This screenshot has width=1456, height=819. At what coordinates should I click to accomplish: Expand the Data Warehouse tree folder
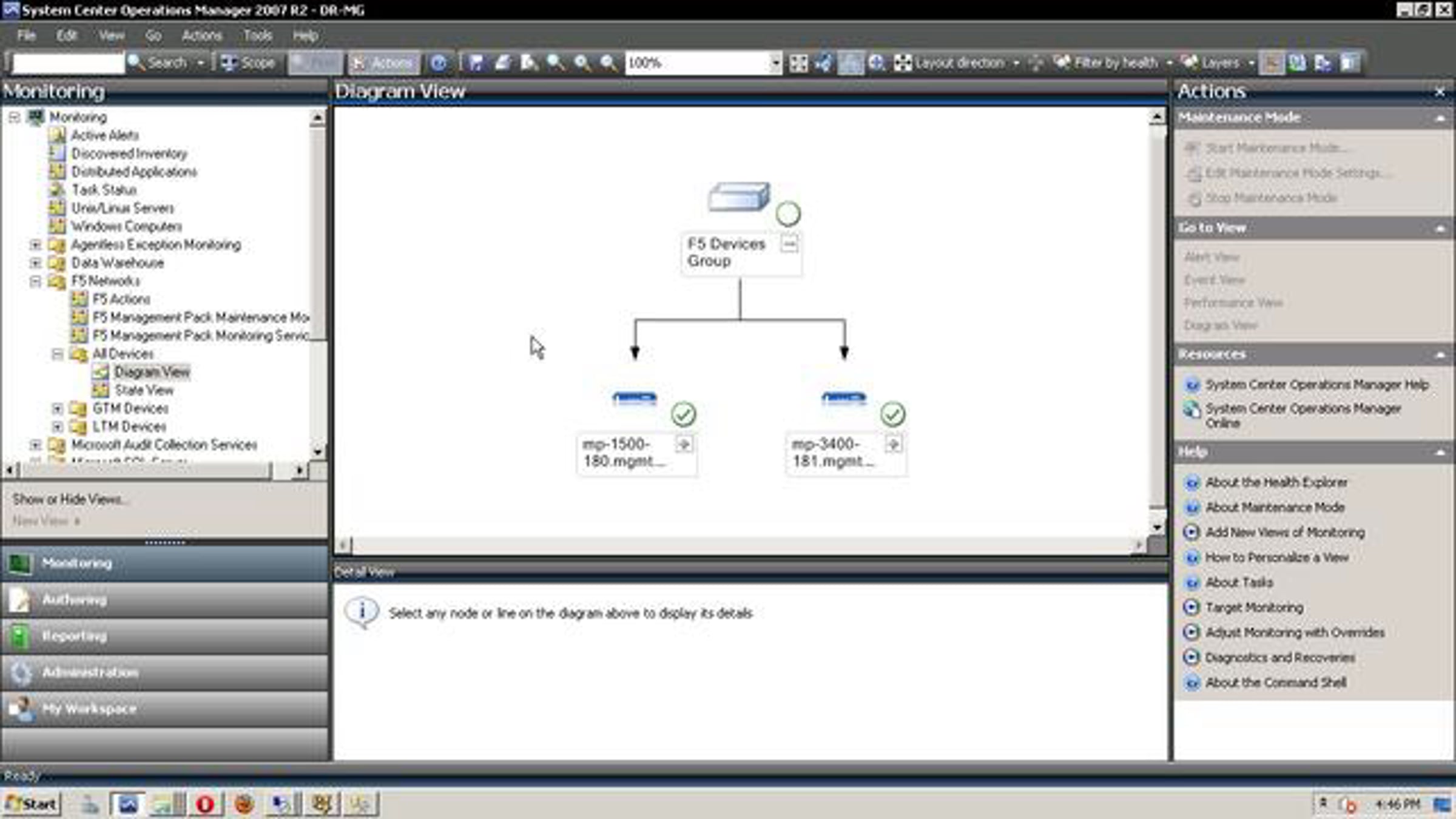pos(36,263)
